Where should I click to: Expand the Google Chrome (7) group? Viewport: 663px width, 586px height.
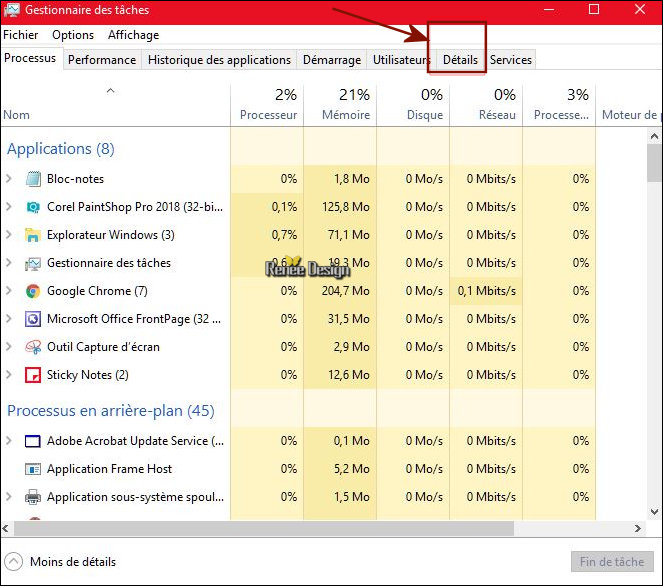tap(8, 290)
